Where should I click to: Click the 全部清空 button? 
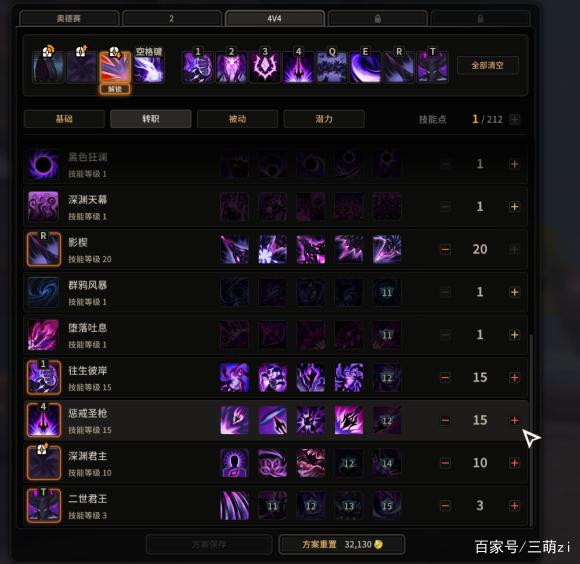(488, 65)
